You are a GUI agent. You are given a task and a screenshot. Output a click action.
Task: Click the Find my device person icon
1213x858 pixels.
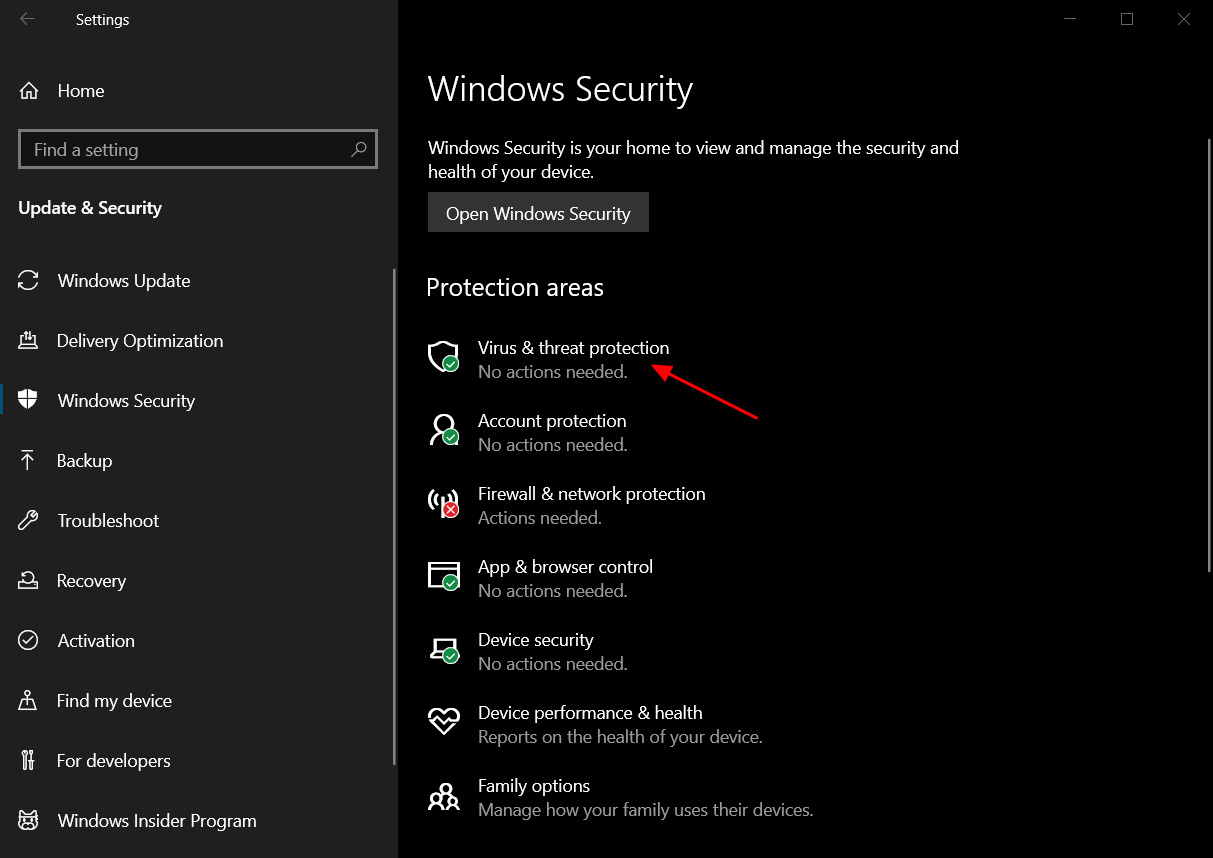29,701
